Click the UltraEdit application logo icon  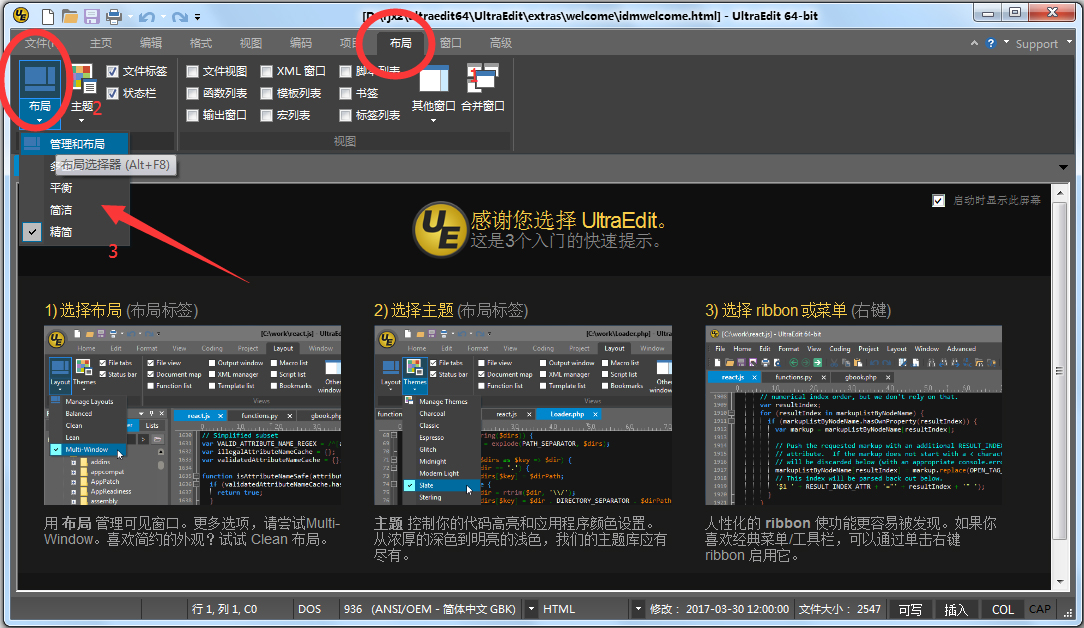(x=21, y=15)
